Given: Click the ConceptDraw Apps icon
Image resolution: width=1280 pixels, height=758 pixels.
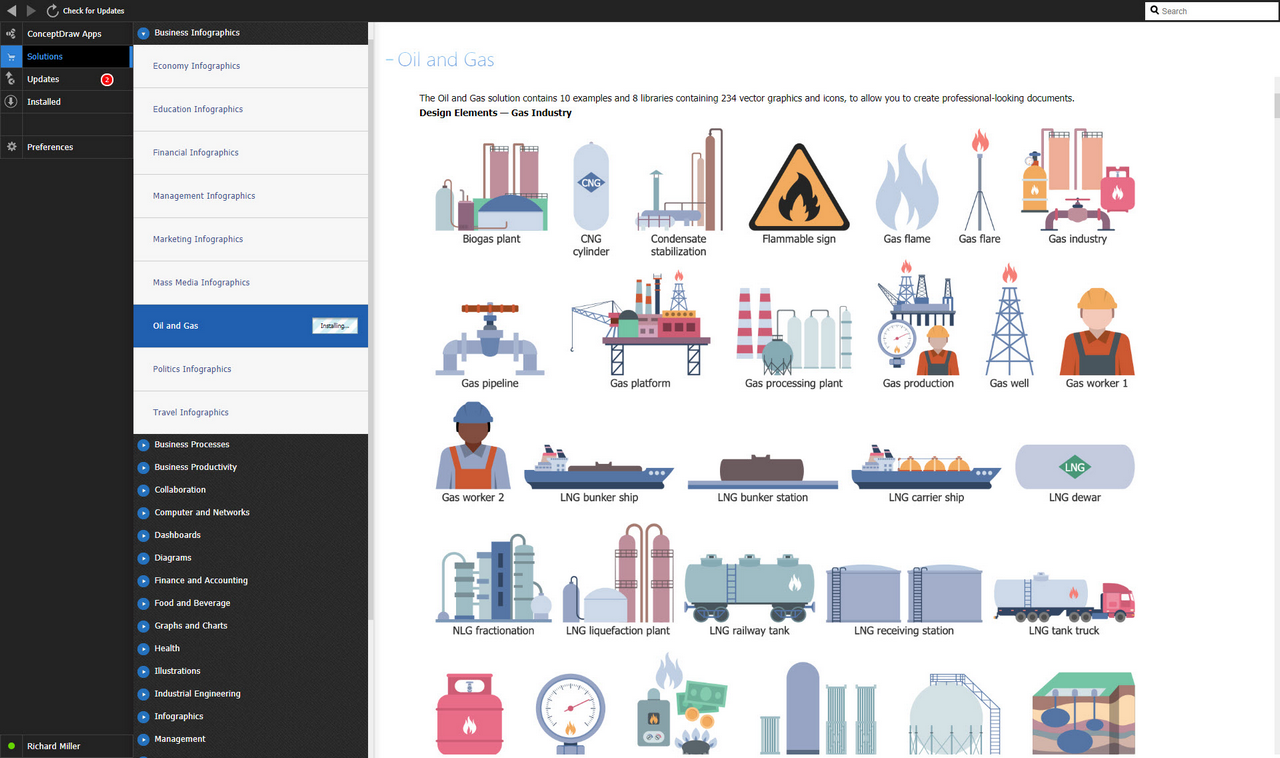Looking at the screenshot, I should [11, 34].
